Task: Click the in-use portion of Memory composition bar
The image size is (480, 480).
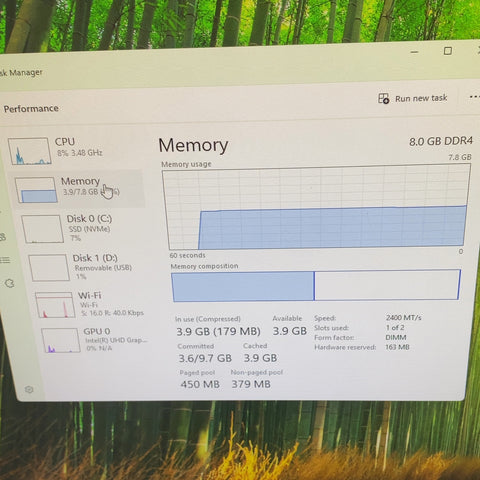Action: pyautogui.click(x=243, y=286)
